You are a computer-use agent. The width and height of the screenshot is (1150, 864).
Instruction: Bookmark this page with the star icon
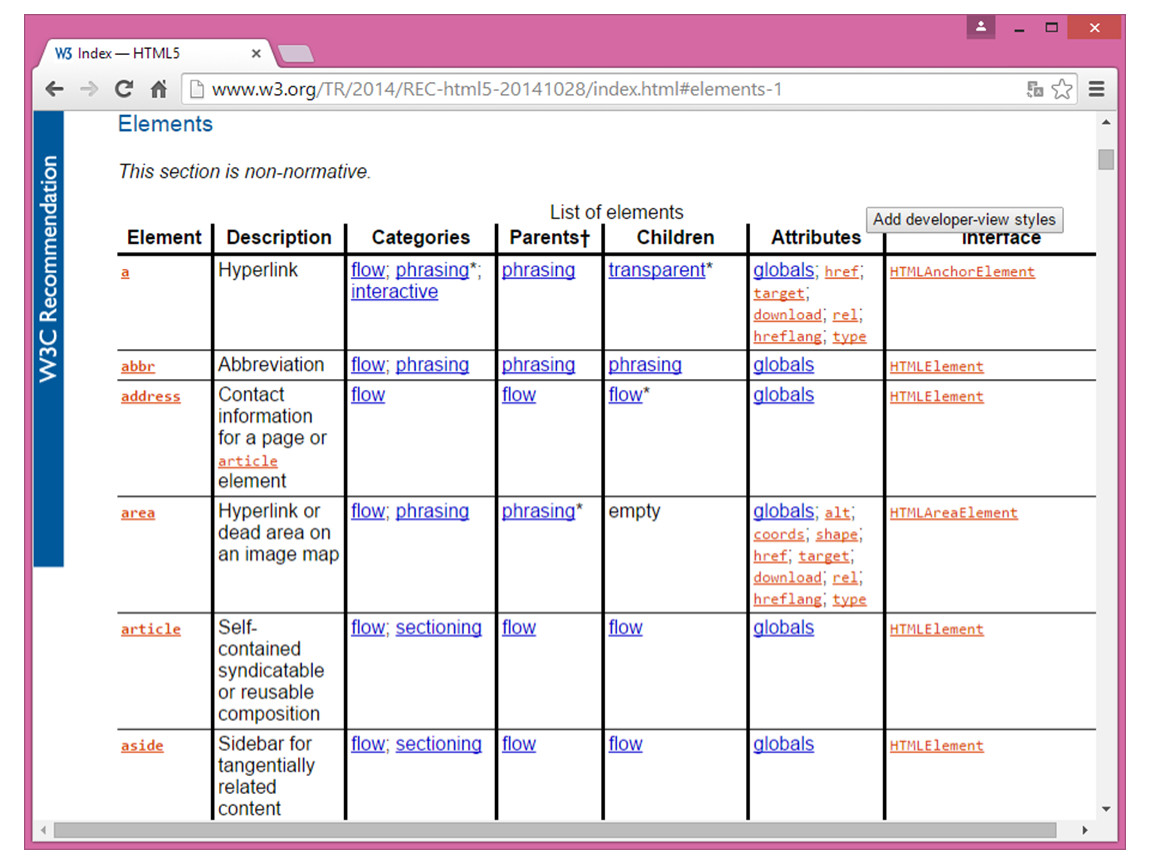pyautogui.click(x=1061, y=89)
